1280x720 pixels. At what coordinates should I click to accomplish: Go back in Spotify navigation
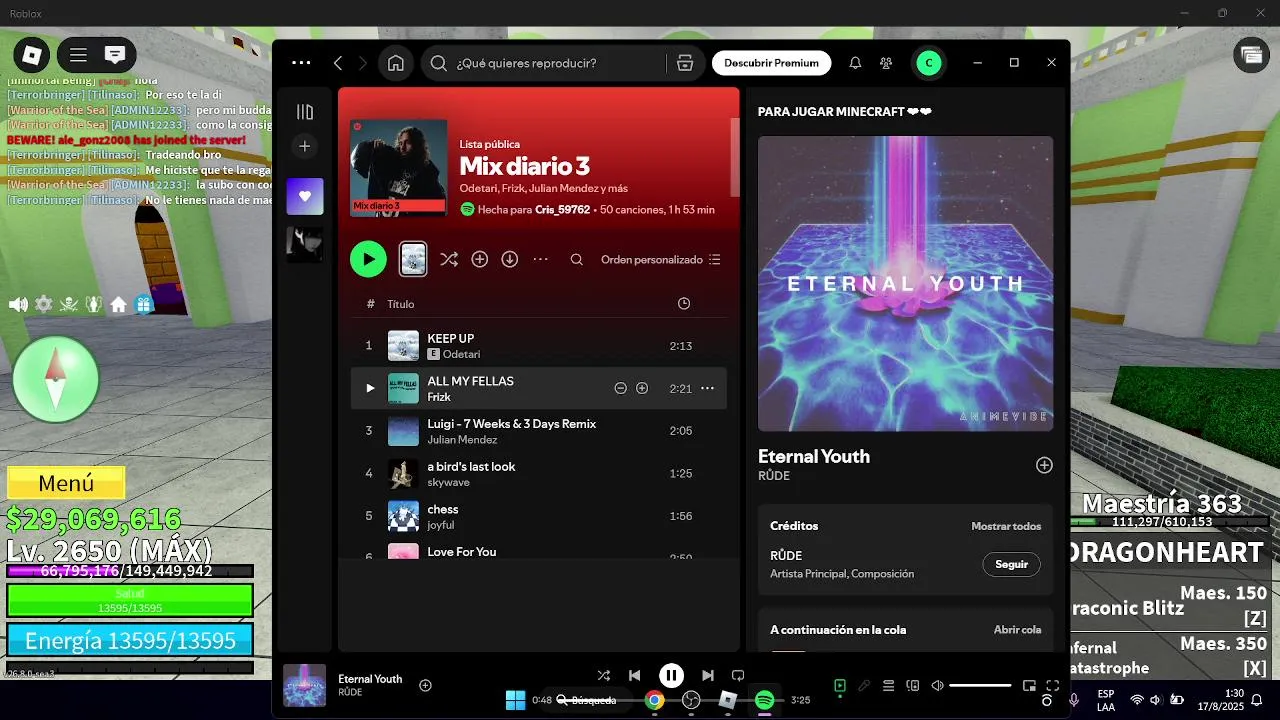click(x=338, y=63)
